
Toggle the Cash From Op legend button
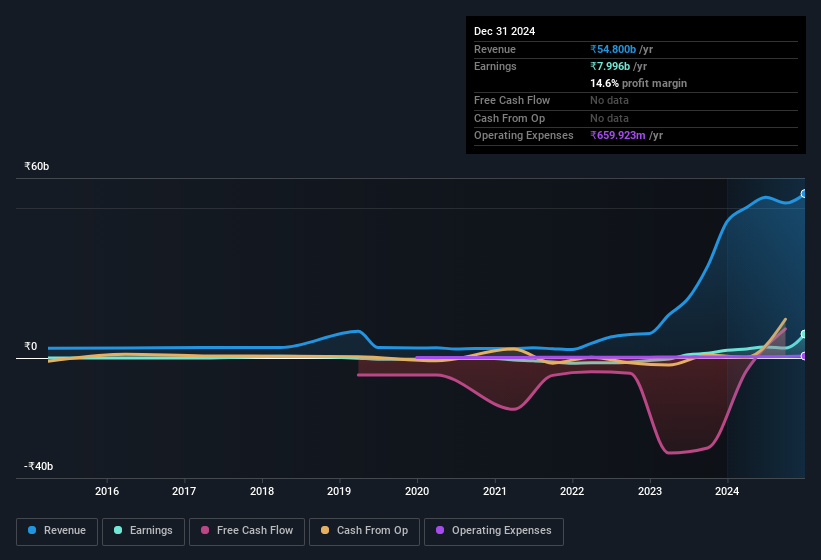click(x=364, y=531)
